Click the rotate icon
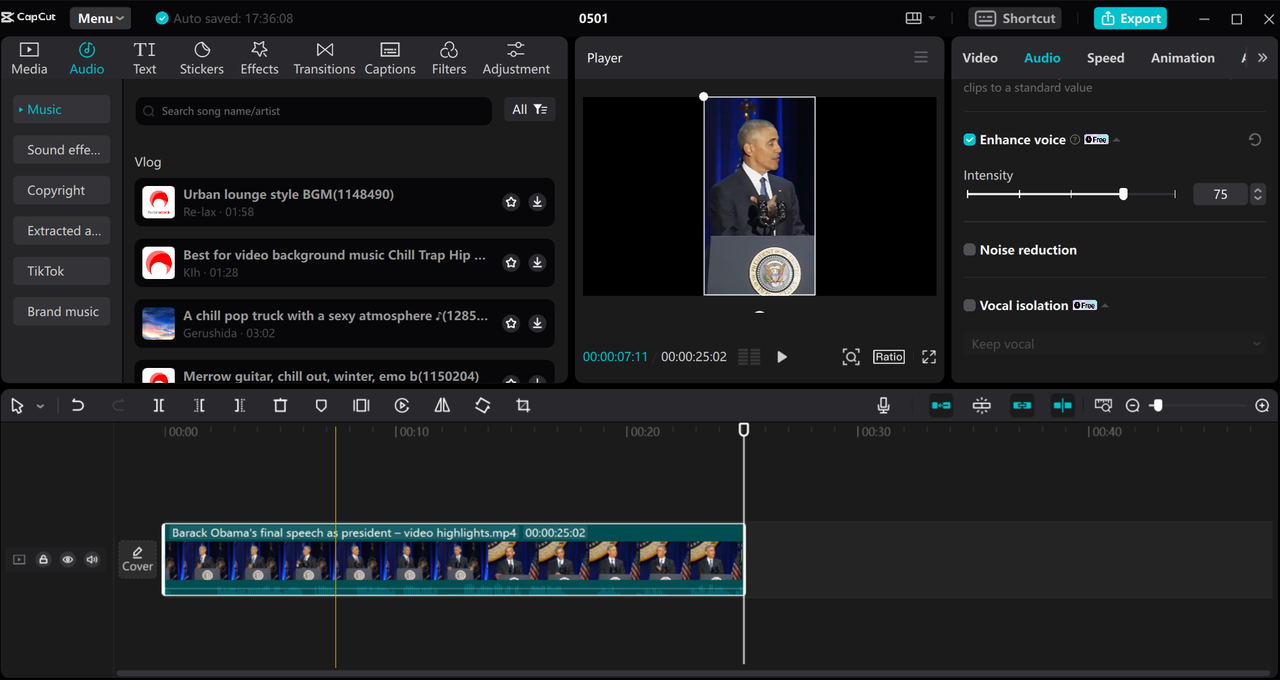 tap(483, 405)
